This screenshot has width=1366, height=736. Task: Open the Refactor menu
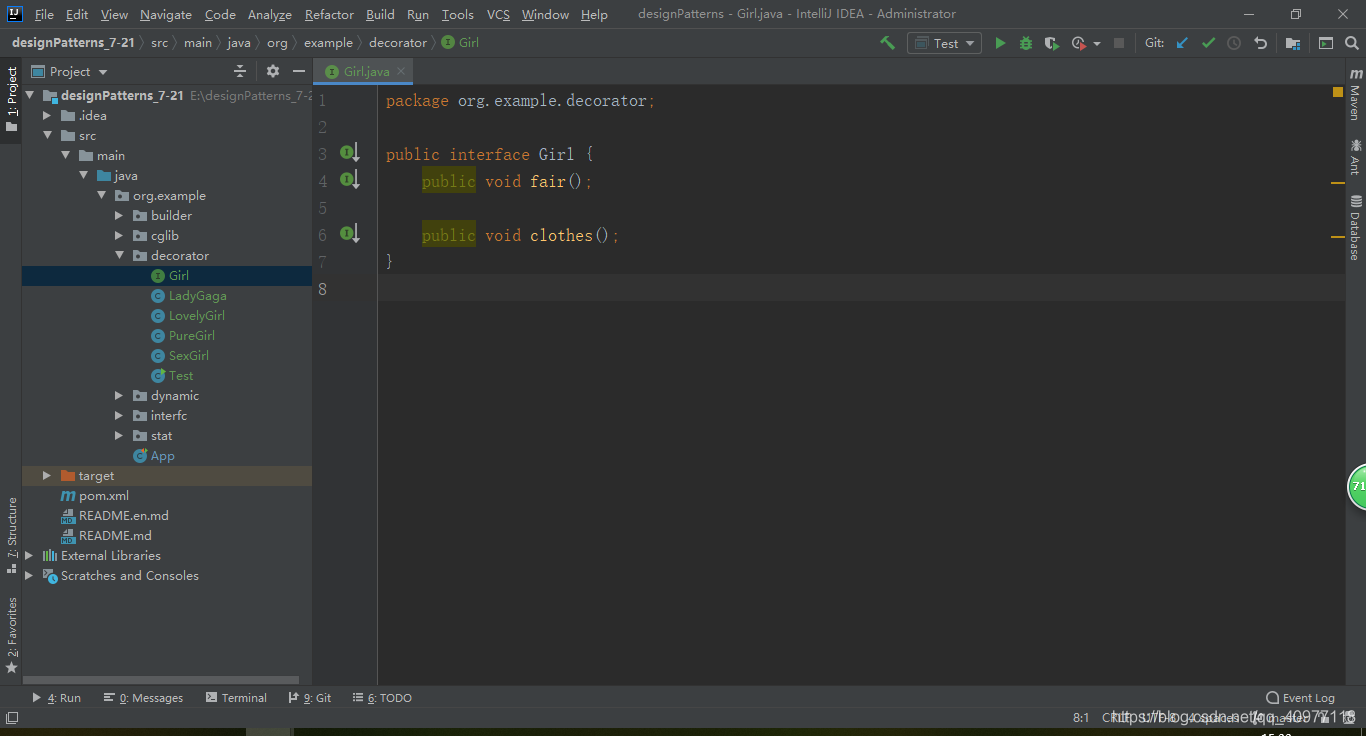(329, 14)
